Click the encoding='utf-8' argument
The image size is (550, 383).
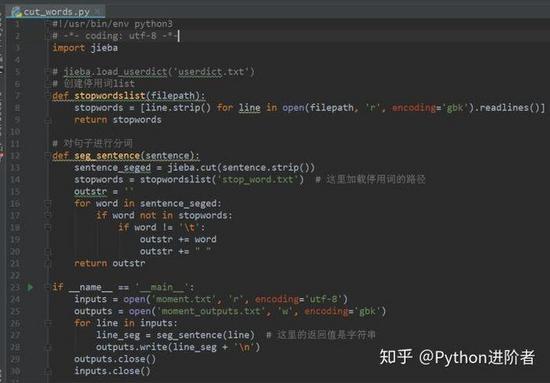point(299,299)
